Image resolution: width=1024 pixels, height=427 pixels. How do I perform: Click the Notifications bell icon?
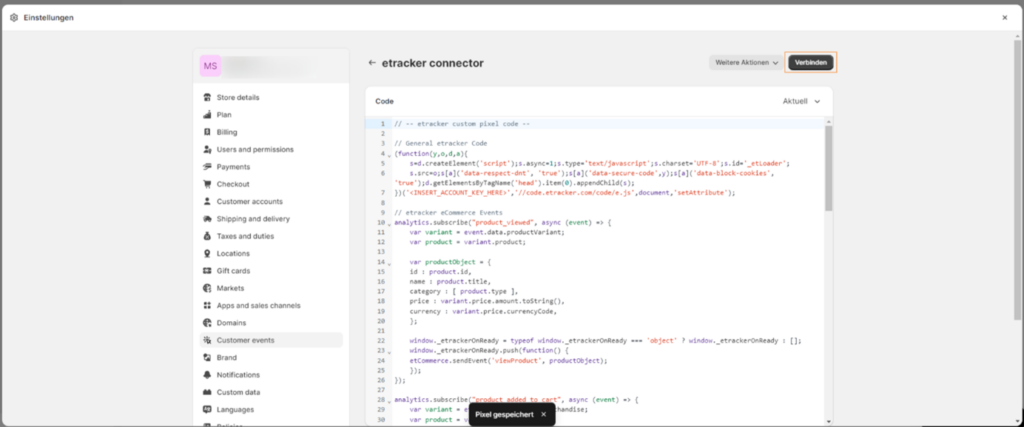point(207,375)
